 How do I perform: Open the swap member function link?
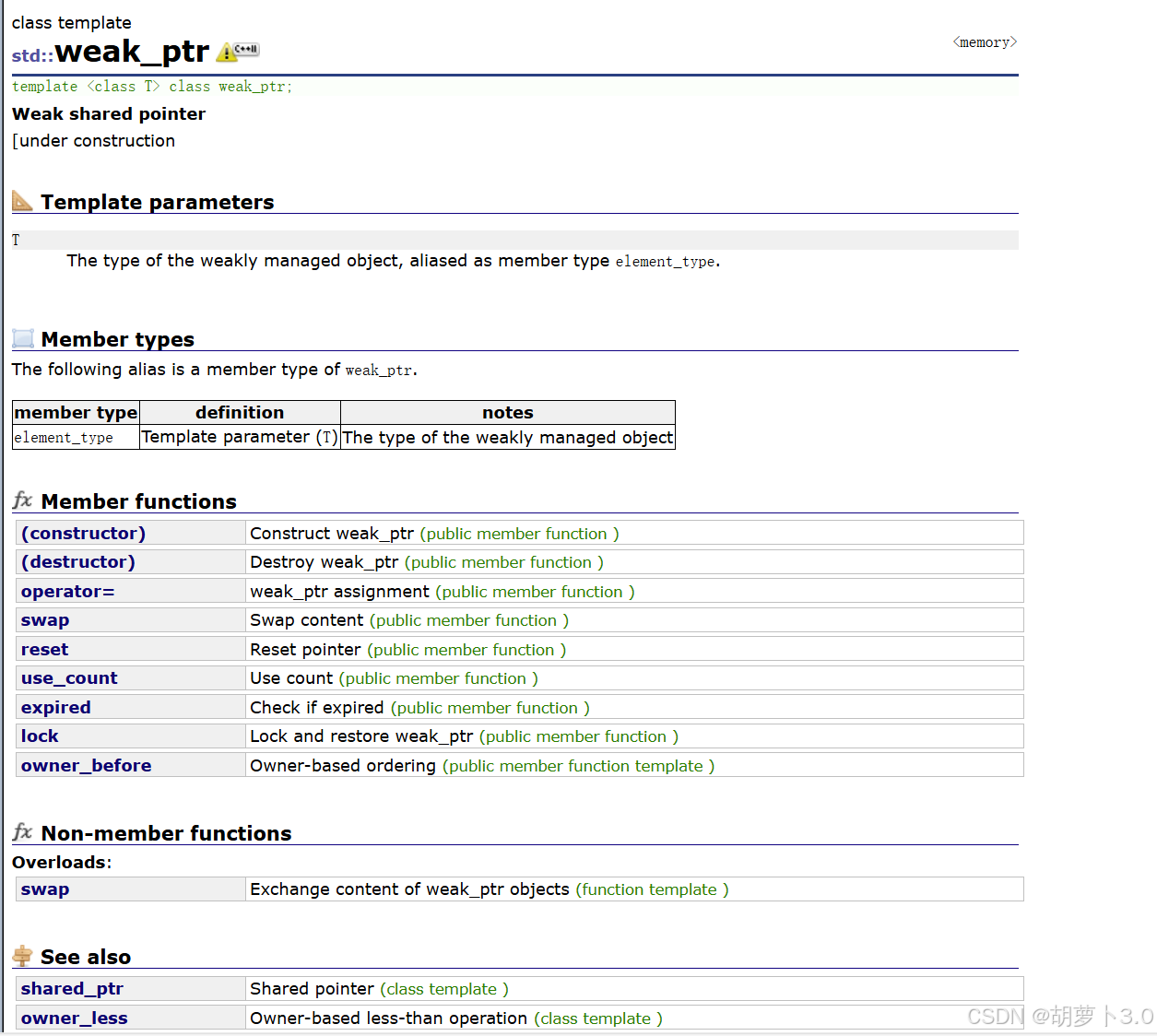[x=45, y=620]
